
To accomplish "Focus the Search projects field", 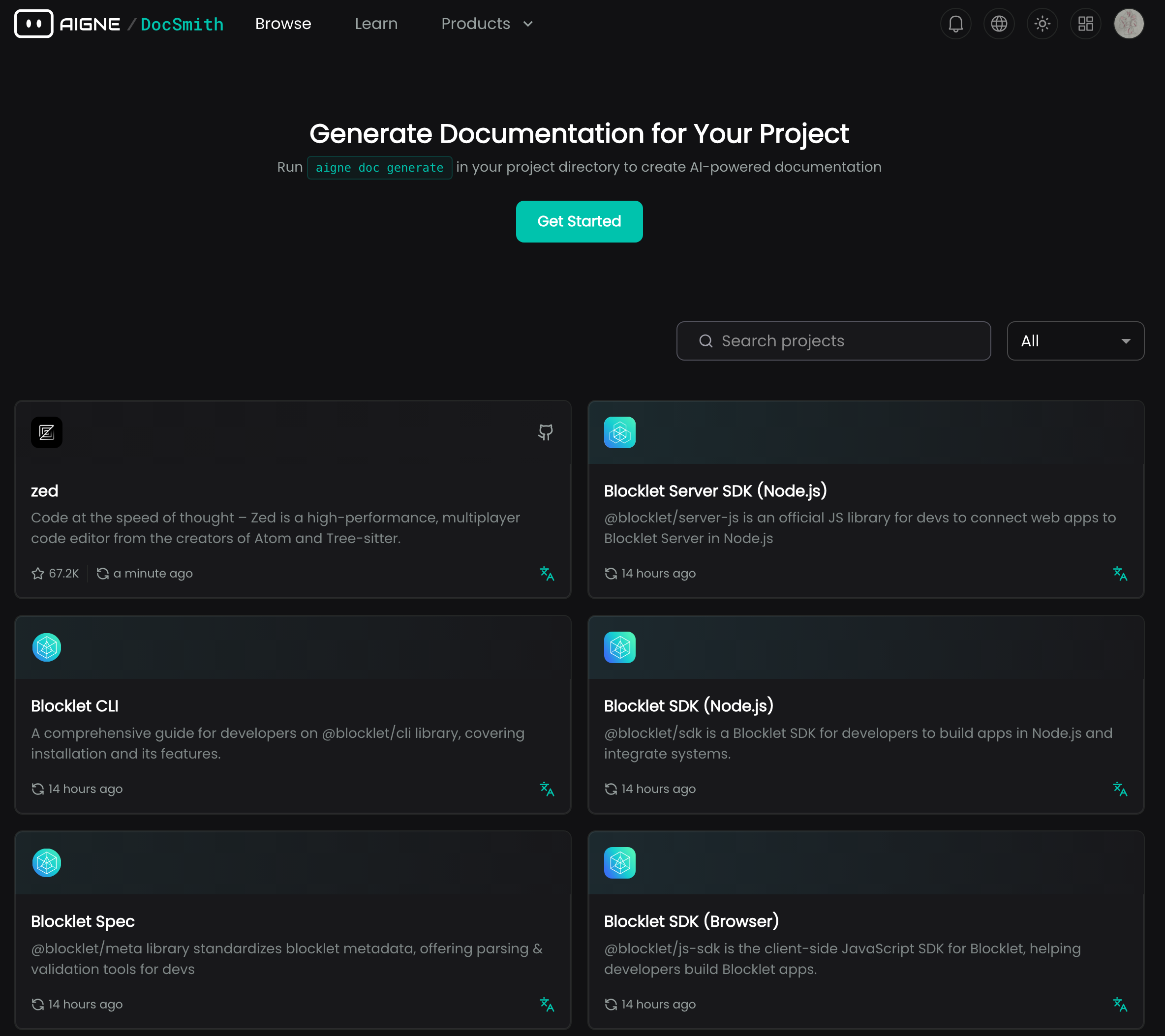I will [x=833, y=341].
